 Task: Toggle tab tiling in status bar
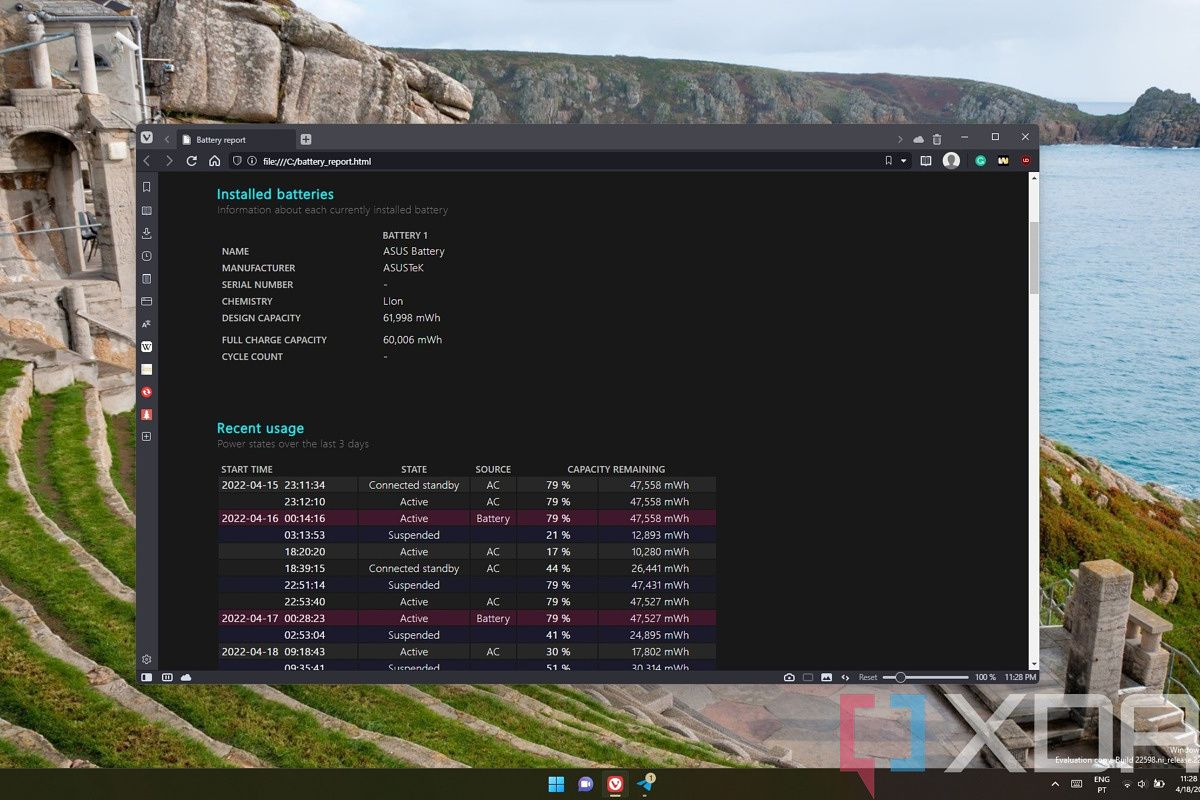pyautogui.click(x=808, y=677)
